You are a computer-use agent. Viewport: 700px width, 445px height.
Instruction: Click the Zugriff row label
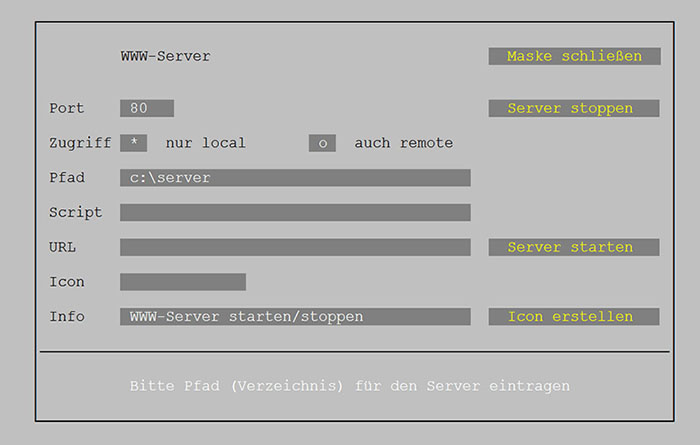pos(80,143)
